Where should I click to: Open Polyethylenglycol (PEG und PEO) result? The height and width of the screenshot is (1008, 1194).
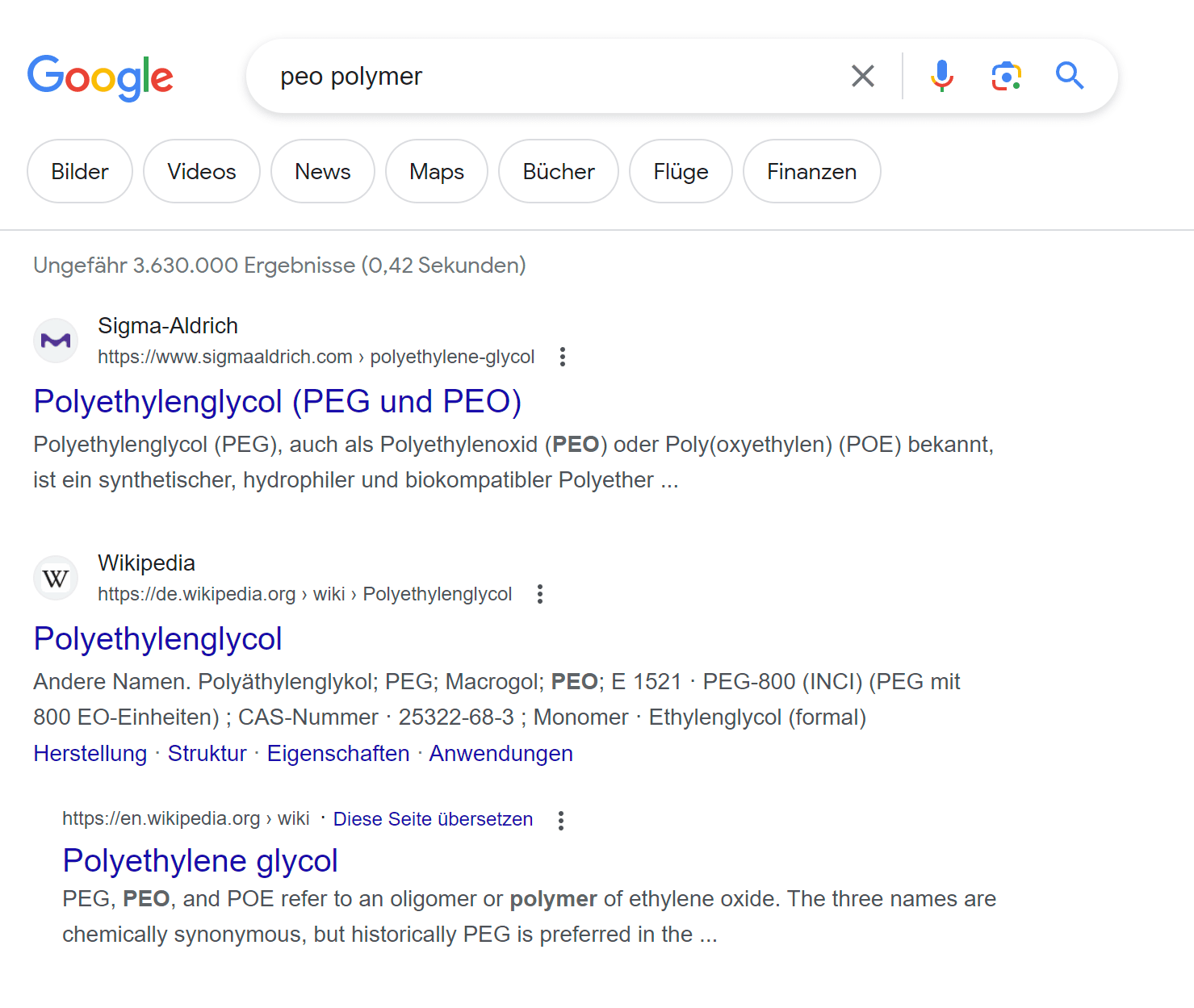tap(278, 401)
